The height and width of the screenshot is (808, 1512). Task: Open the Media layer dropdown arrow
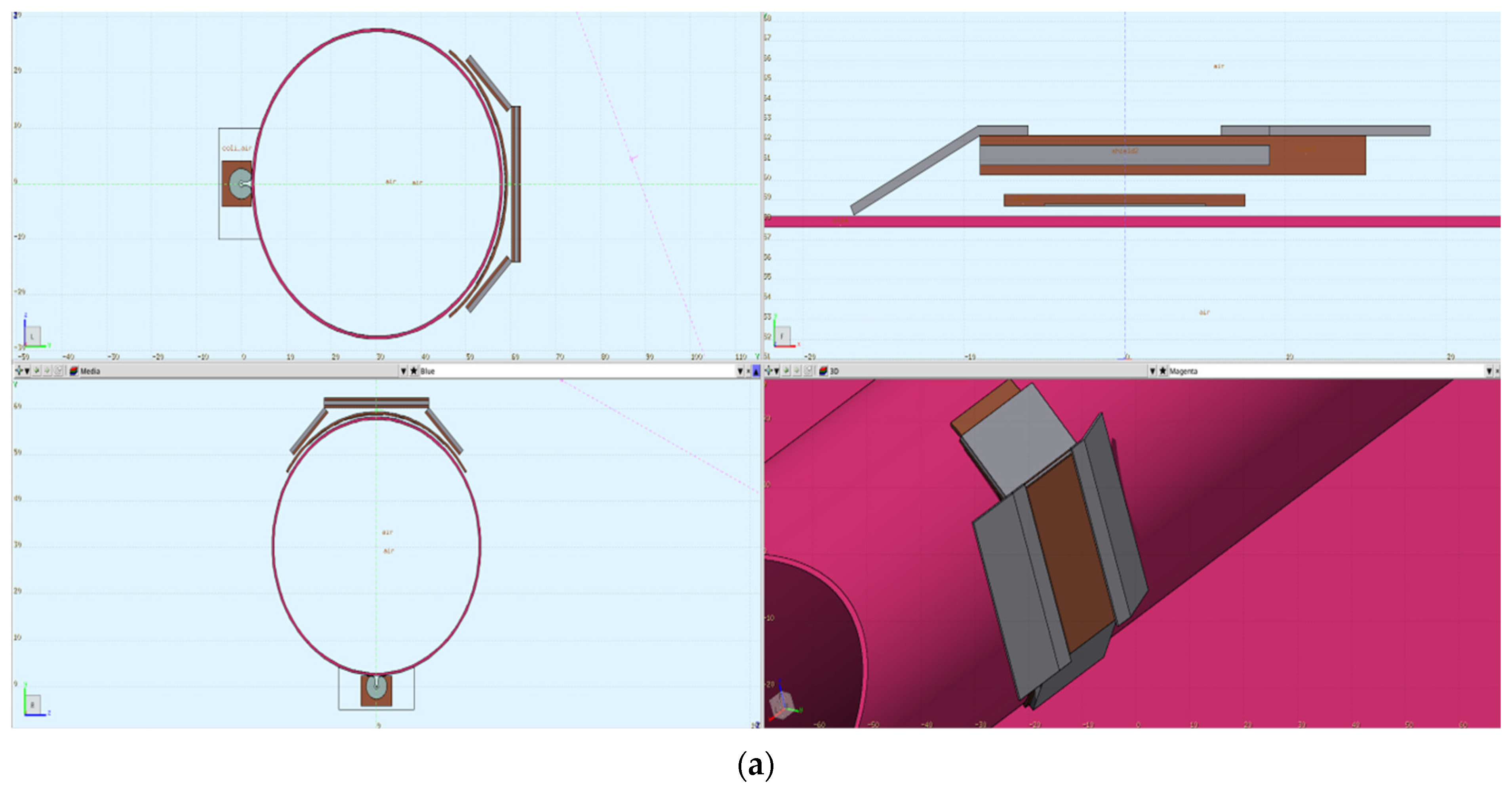(403, 371)
